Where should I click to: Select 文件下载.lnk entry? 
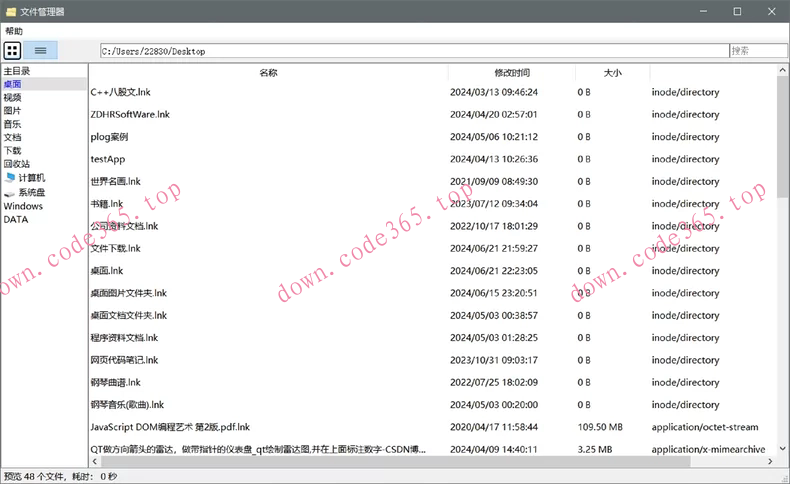point(115,248)
